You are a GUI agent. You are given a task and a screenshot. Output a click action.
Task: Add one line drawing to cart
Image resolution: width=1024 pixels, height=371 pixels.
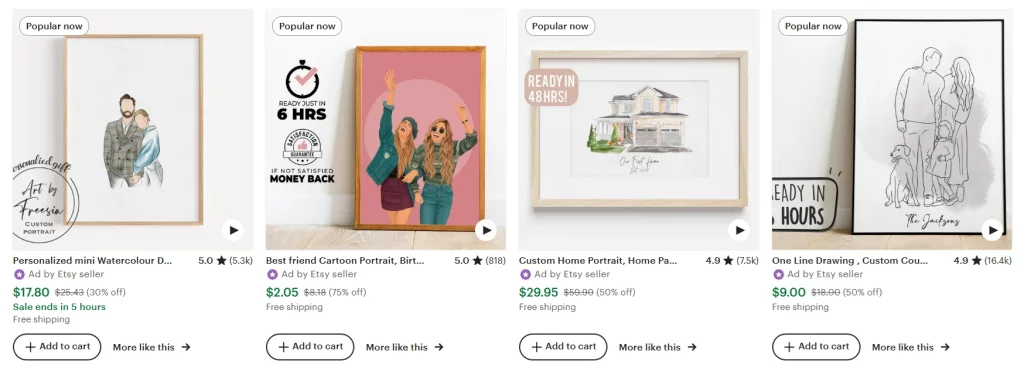pos(816,347)
